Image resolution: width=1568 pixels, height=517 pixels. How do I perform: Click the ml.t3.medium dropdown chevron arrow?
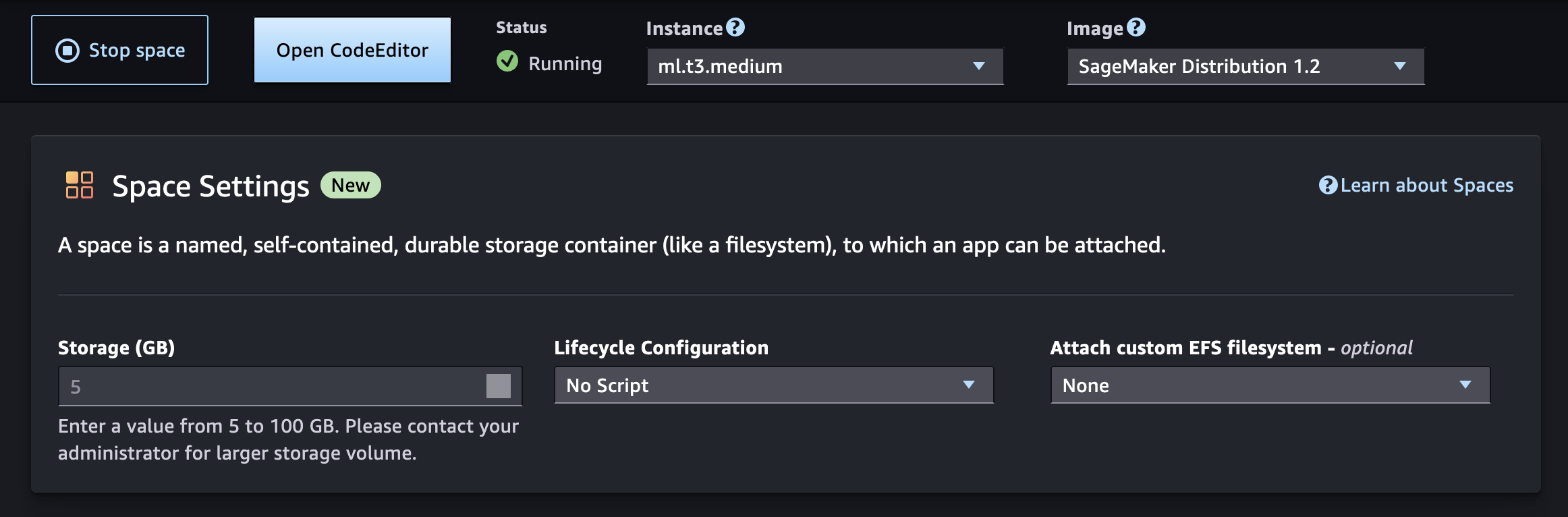(978, 66)
